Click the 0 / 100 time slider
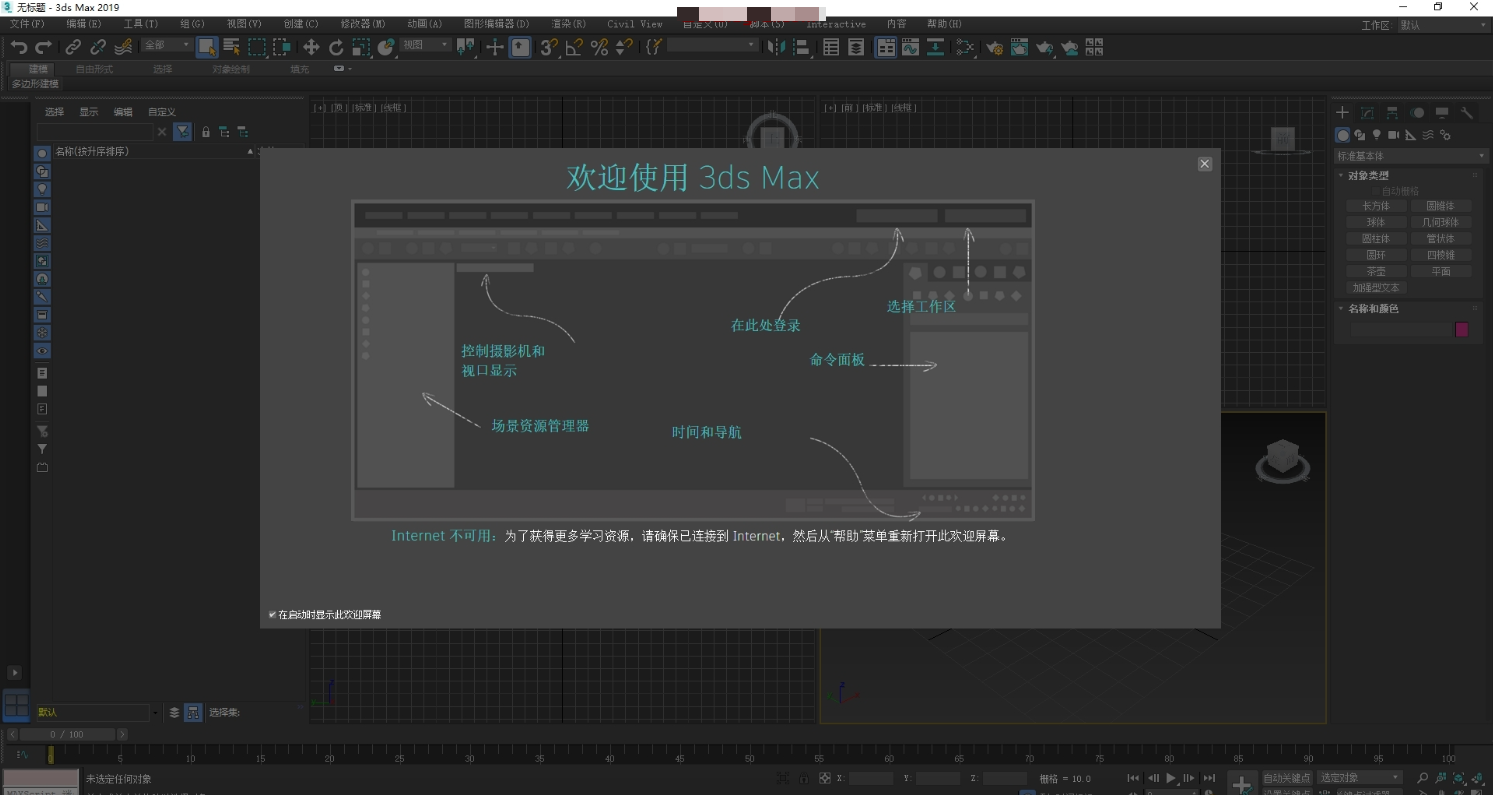1493x795 pixels. (x=67, y=734)
